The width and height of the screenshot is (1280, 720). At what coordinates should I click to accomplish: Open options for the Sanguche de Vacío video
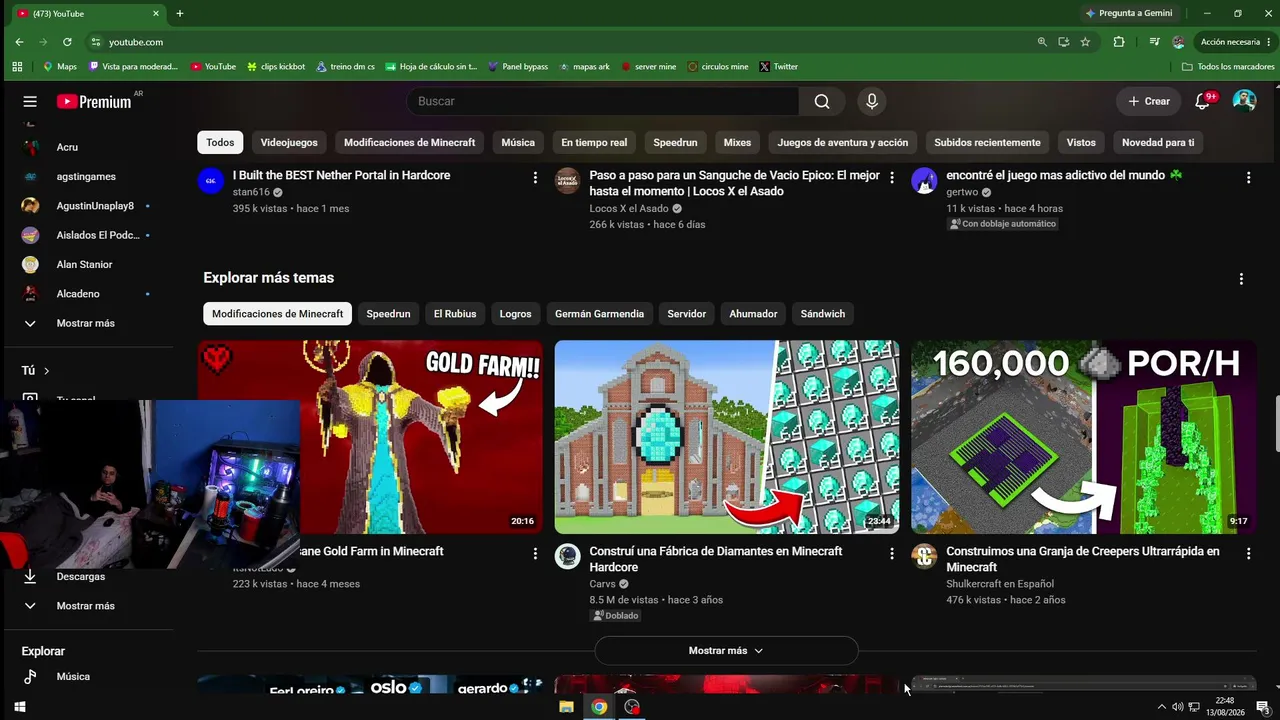[x=892, y=177]
